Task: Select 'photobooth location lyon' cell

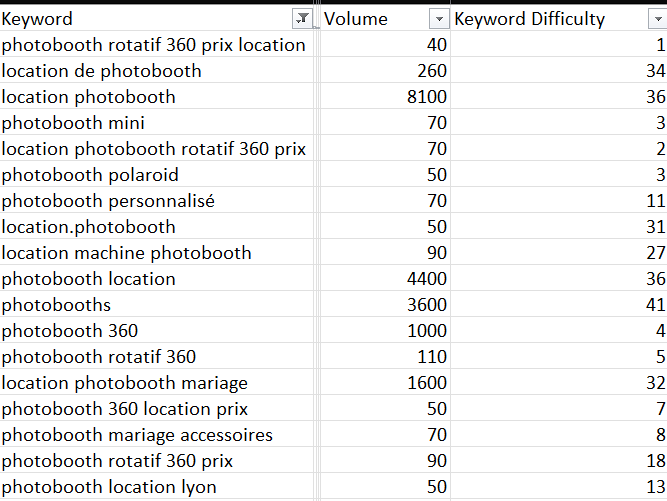Action: (x=109, y=487)
